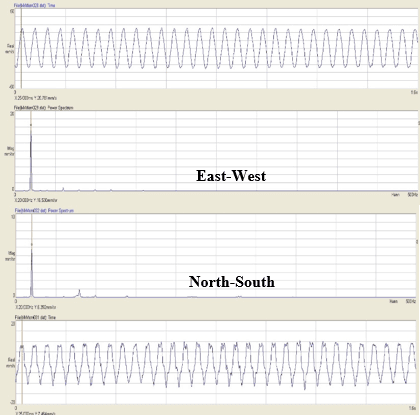420x415 pixels.
Task: Click the small second peak in North-South spectrum
Action: pos(79,293)
